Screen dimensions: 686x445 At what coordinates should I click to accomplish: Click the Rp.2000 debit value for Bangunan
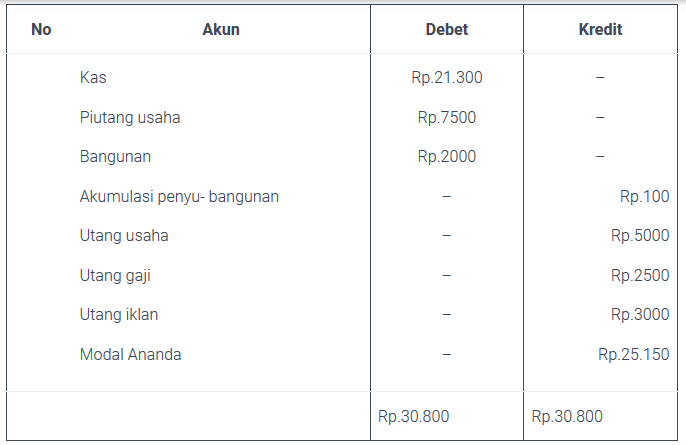(x=446, y=156)
